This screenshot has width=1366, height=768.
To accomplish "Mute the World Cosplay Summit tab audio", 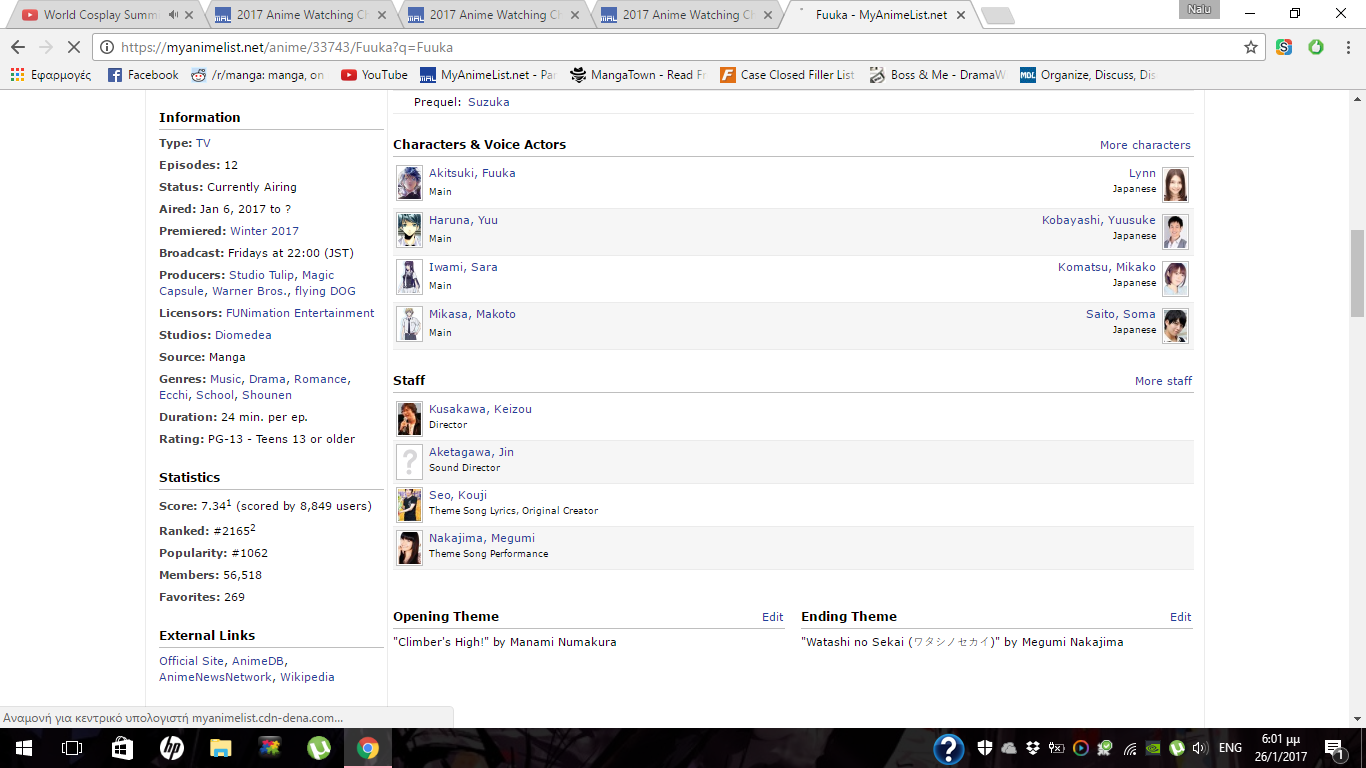I will [x=174, y=15].
